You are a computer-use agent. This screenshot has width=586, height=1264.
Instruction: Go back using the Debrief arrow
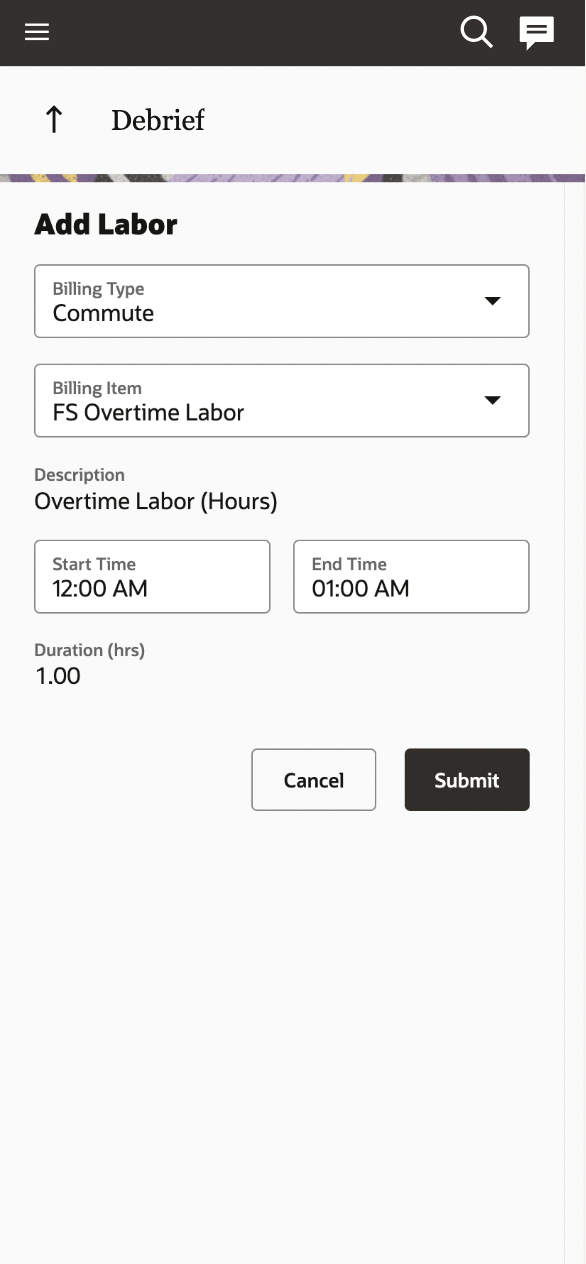coord(54,120)
